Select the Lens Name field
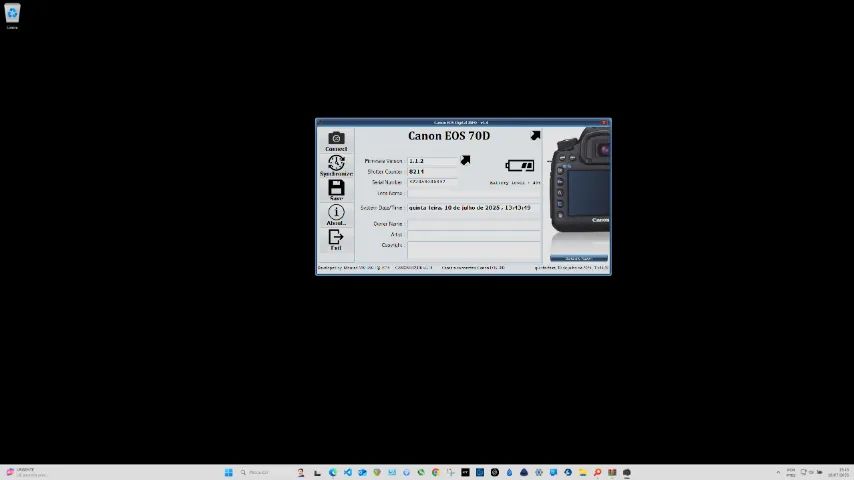 click(473, 193)
